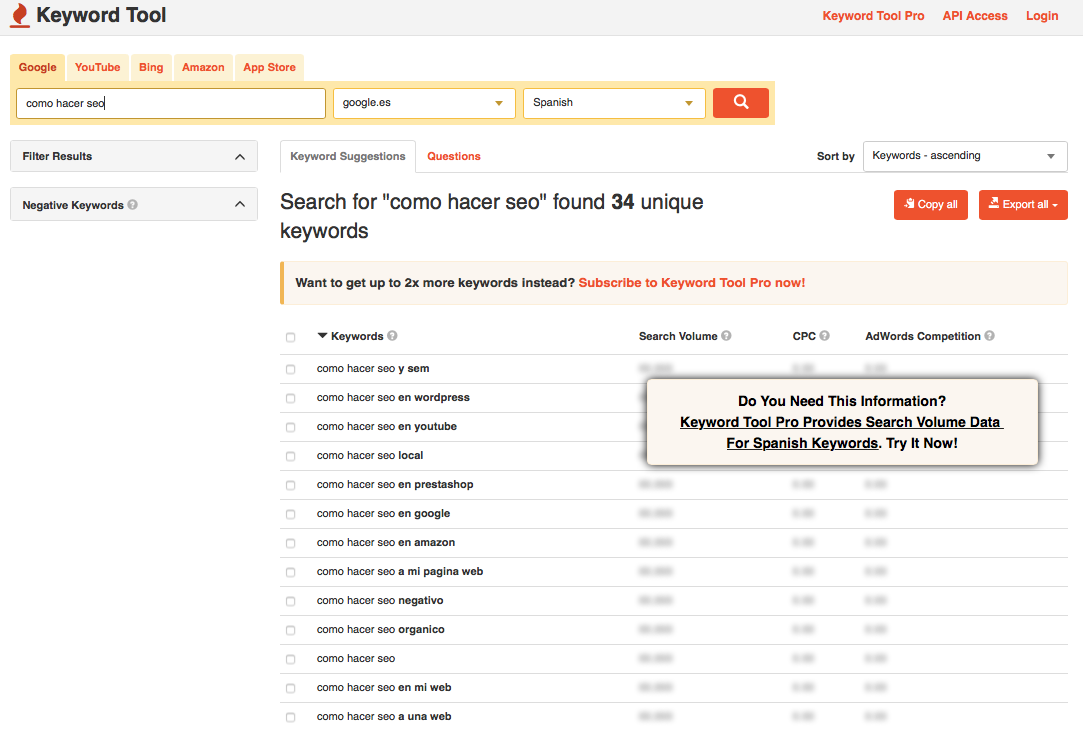Click popup link about Search Volume Data
This screenshot has width=1083, height=729.
click(x=841, y=433)
